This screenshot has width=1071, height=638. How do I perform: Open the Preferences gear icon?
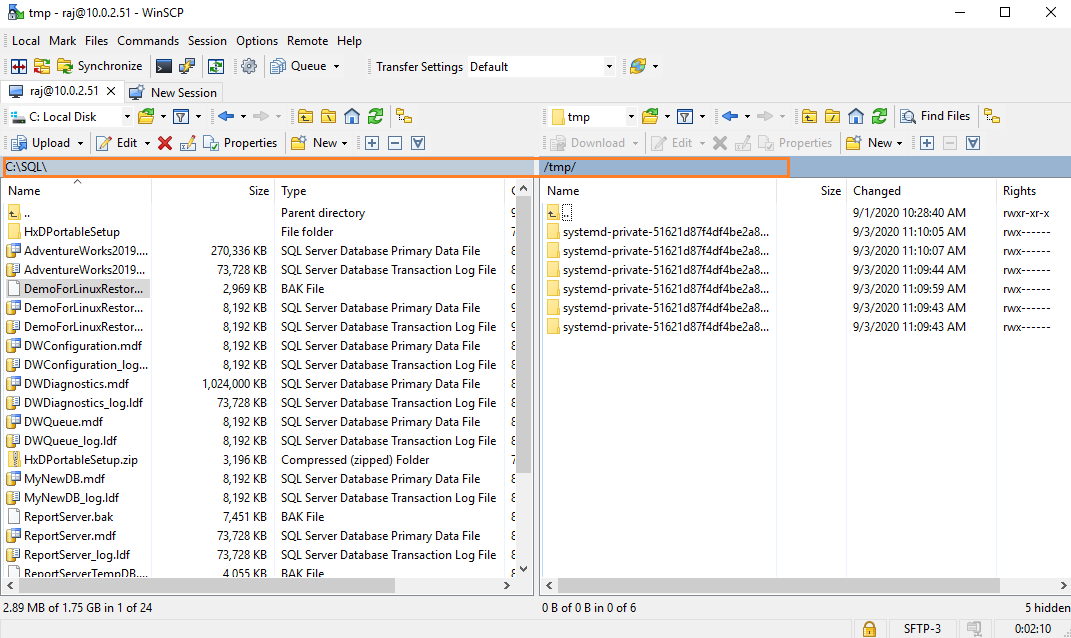point(249,67)
